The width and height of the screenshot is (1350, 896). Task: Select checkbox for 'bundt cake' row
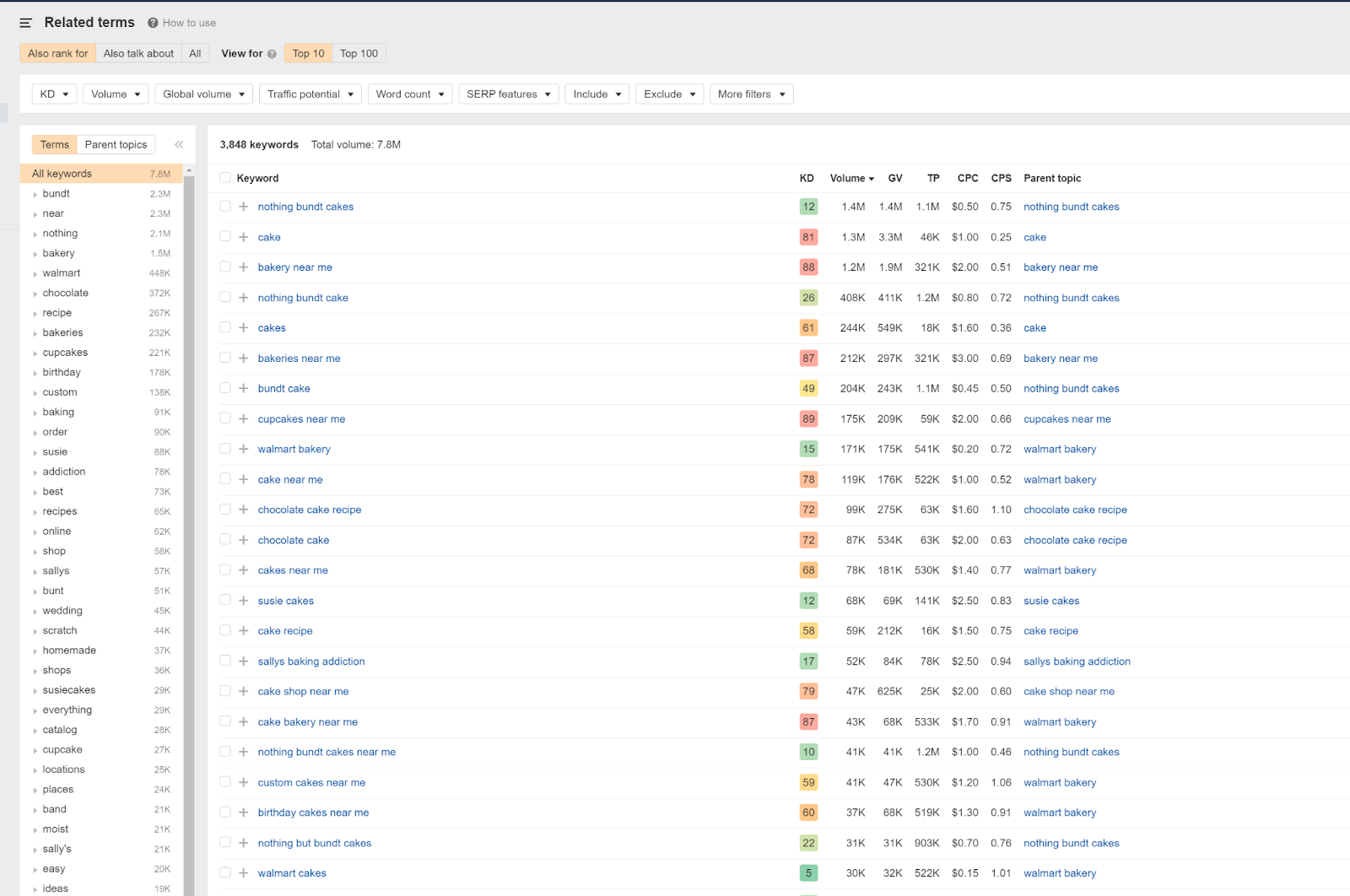point(225,388)
